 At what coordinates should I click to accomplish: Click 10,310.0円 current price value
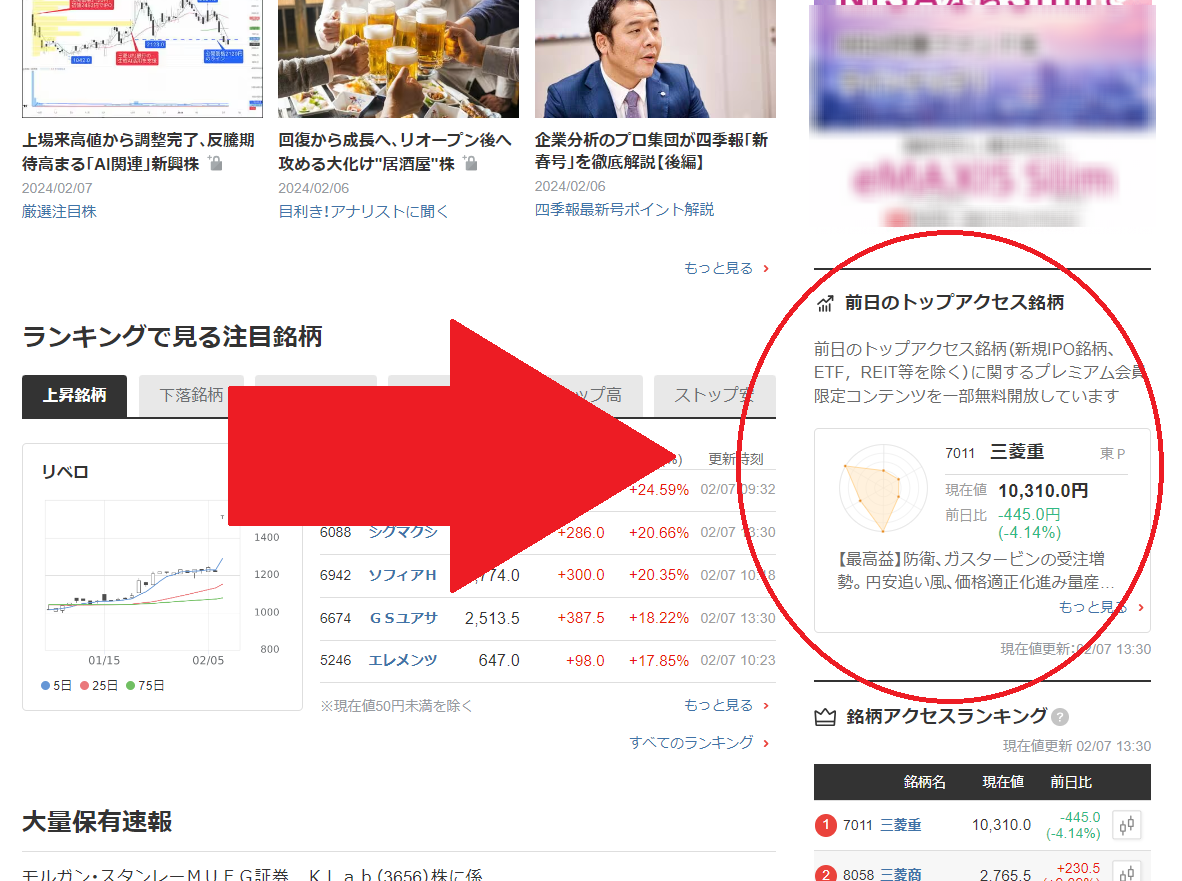(1043, 491)
